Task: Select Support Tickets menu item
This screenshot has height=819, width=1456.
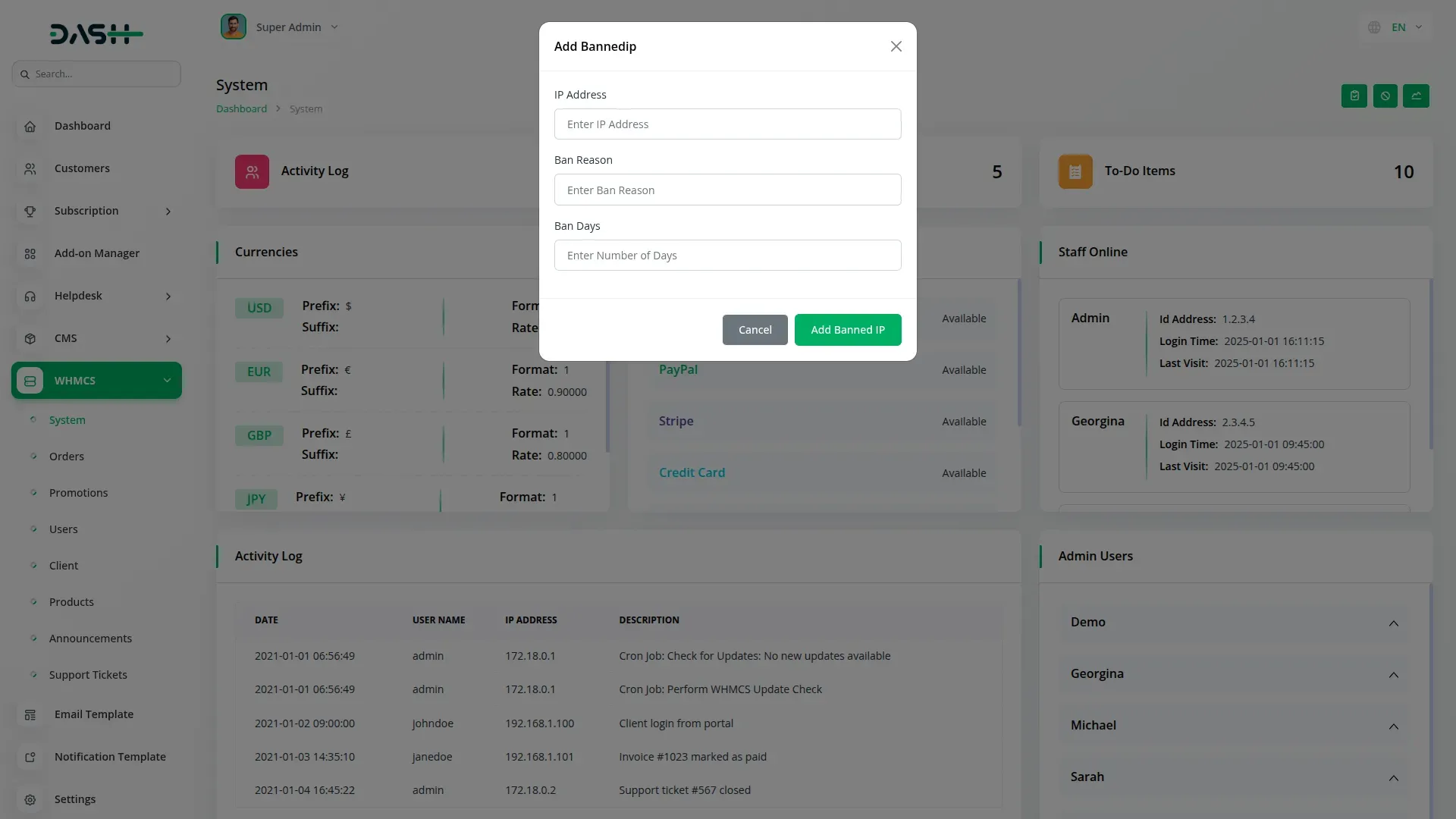Action: point(88,675)
